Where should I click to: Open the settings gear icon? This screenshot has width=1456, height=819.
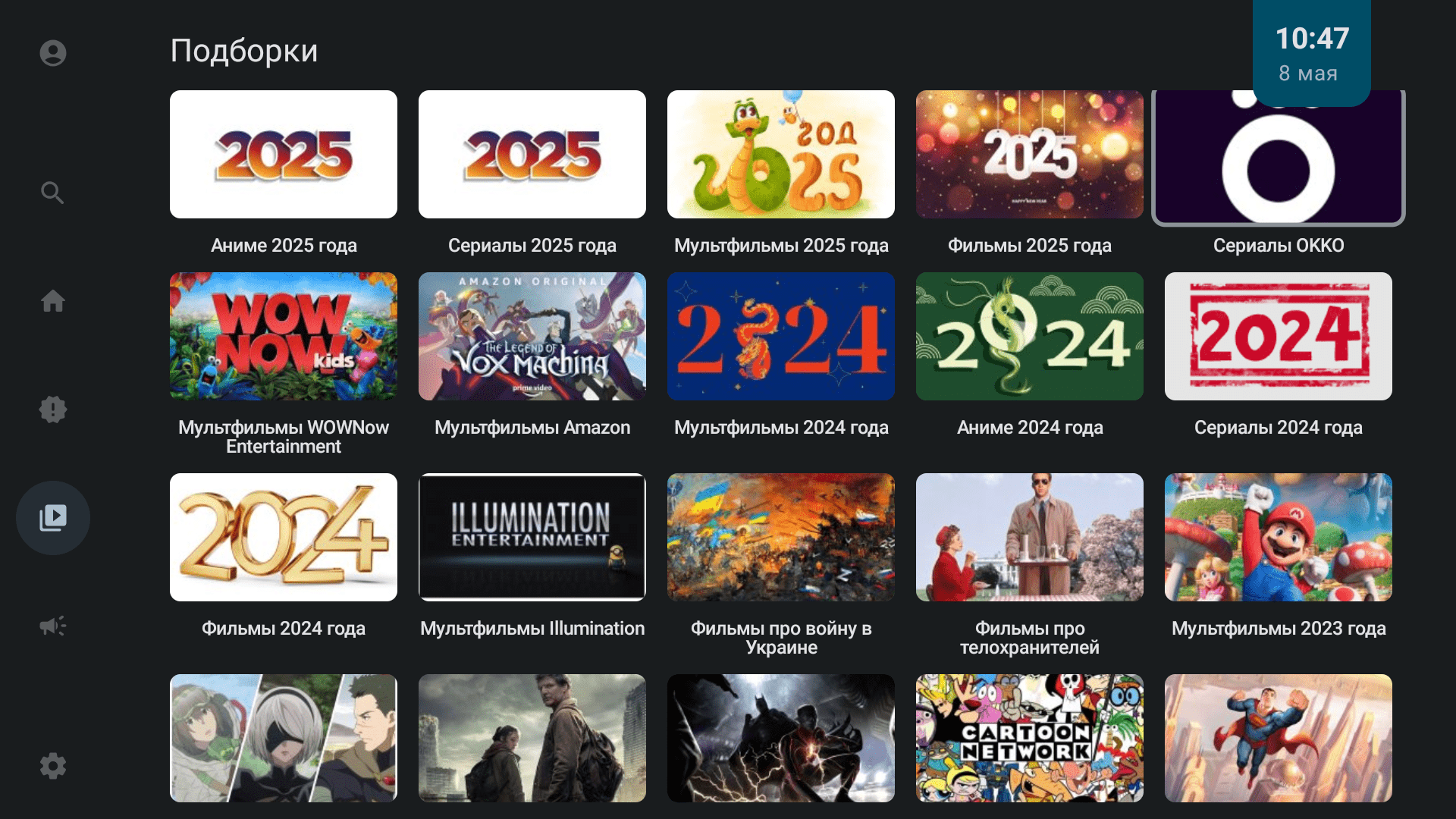[x=53, y=766]
